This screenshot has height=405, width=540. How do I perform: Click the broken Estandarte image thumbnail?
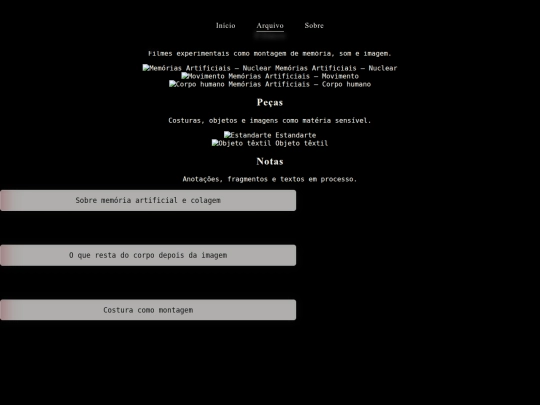[x=248, y=135]
